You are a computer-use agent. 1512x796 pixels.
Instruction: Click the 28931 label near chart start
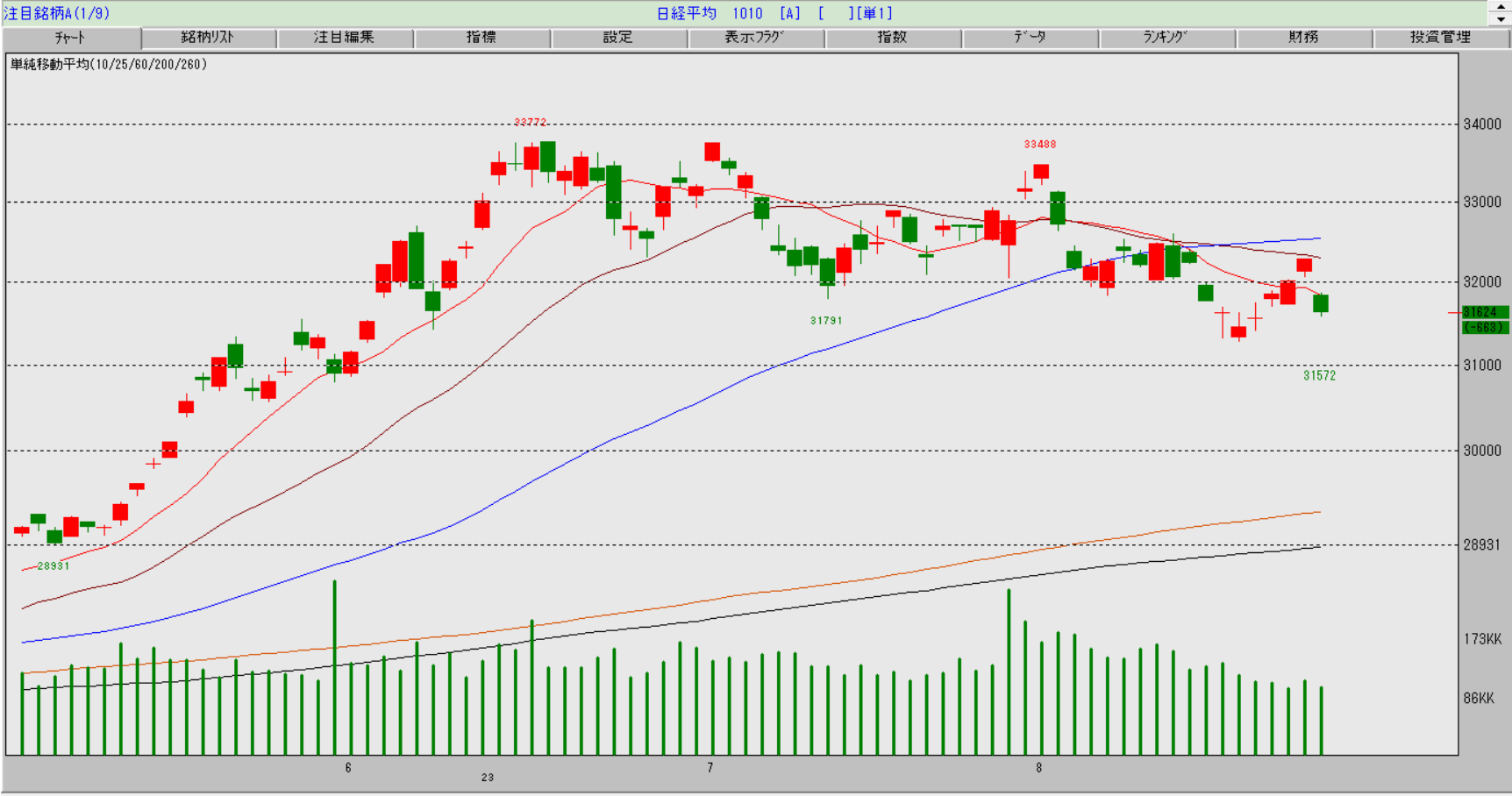53,566
